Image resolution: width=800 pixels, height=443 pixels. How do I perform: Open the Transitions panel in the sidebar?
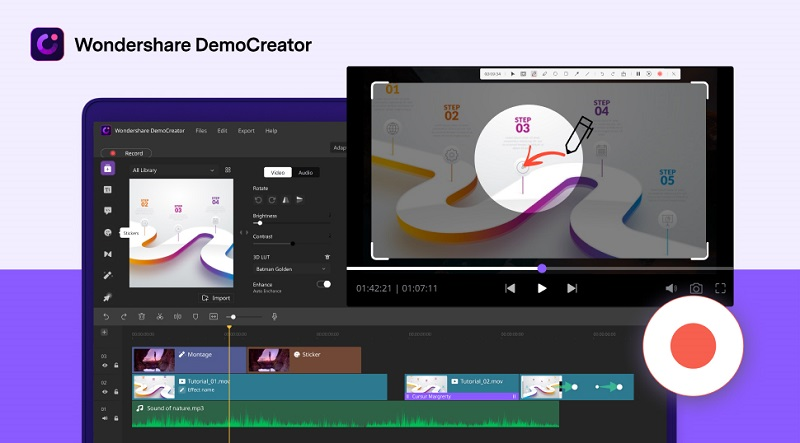[x=108, y=254]
